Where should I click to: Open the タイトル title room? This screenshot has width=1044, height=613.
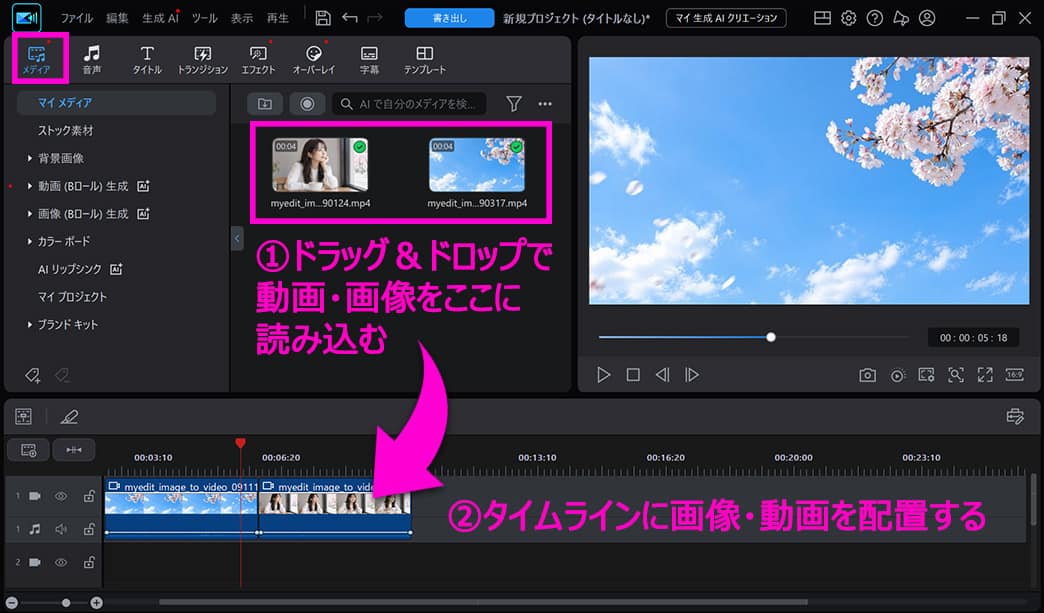coord(147,59)
